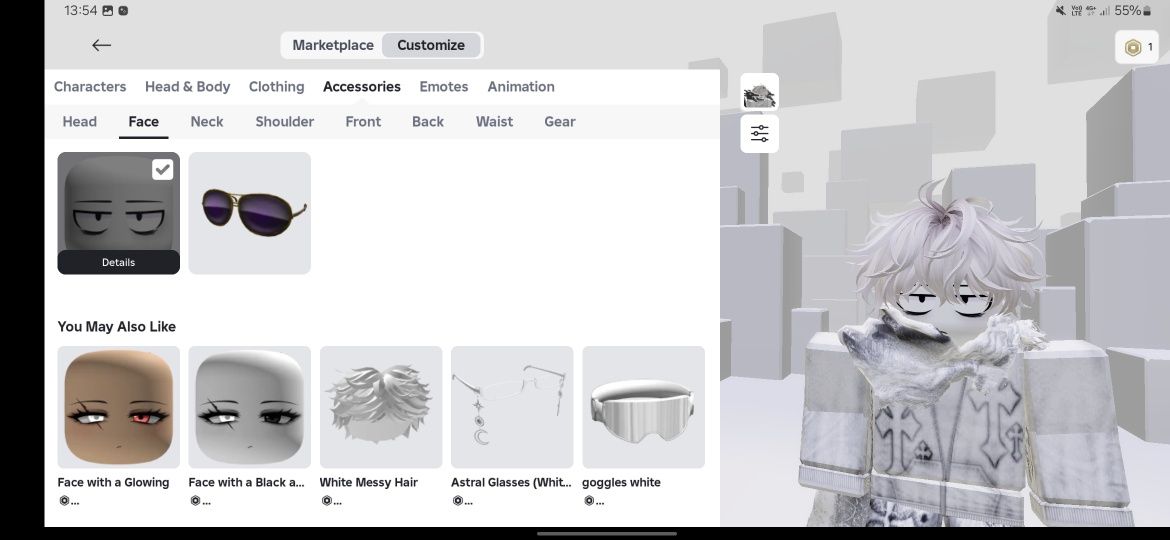Open the Face with a Black item thumbnail
The image size is (1170, 540).
click(250, 407)
